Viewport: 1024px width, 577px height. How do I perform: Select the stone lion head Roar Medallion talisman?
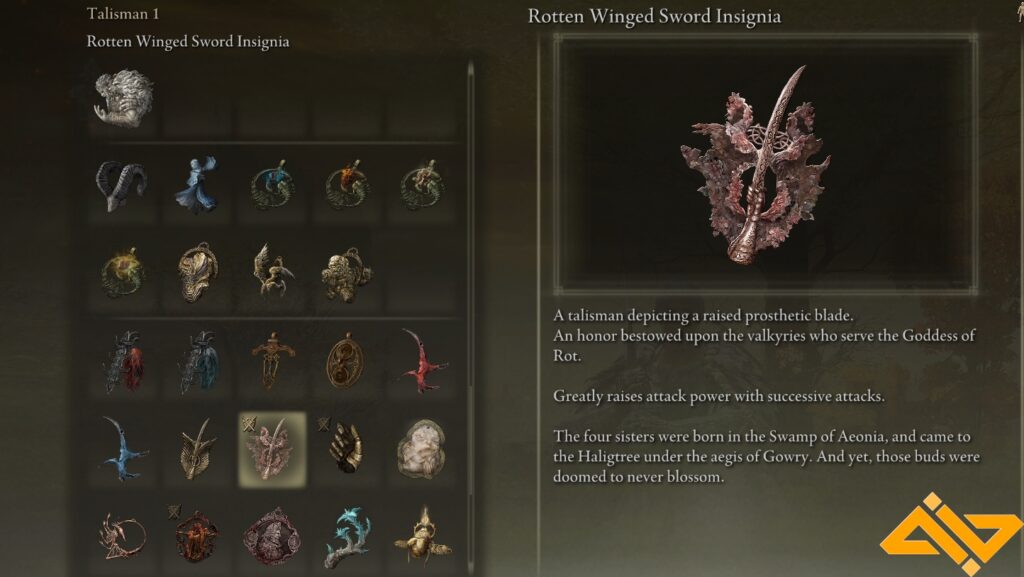click(x=123, y=99)
